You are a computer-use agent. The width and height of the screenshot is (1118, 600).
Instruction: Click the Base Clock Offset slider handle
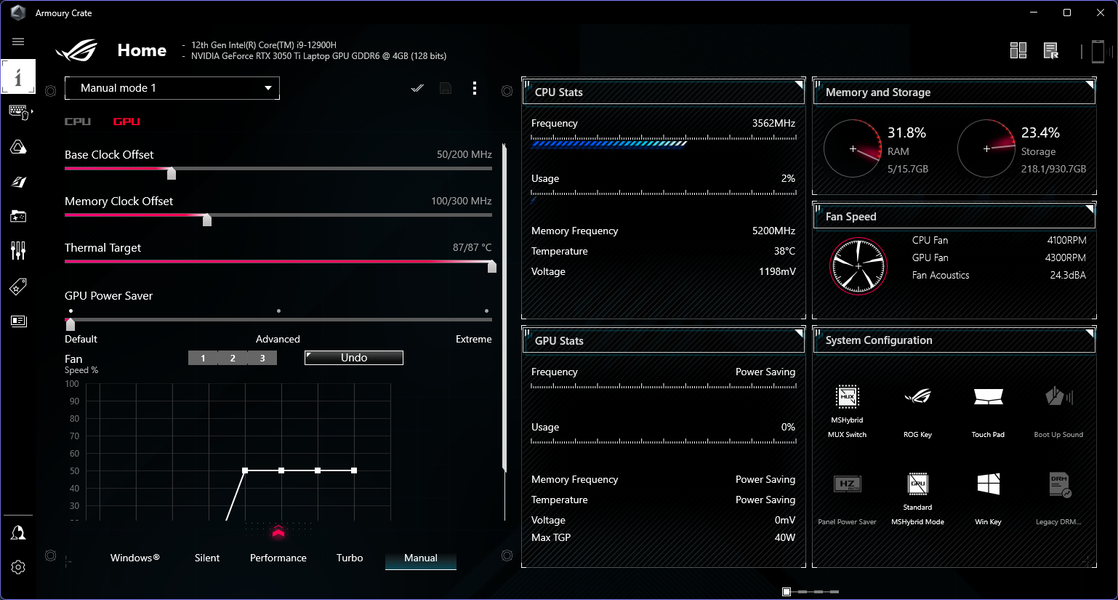tap(171, 173)
